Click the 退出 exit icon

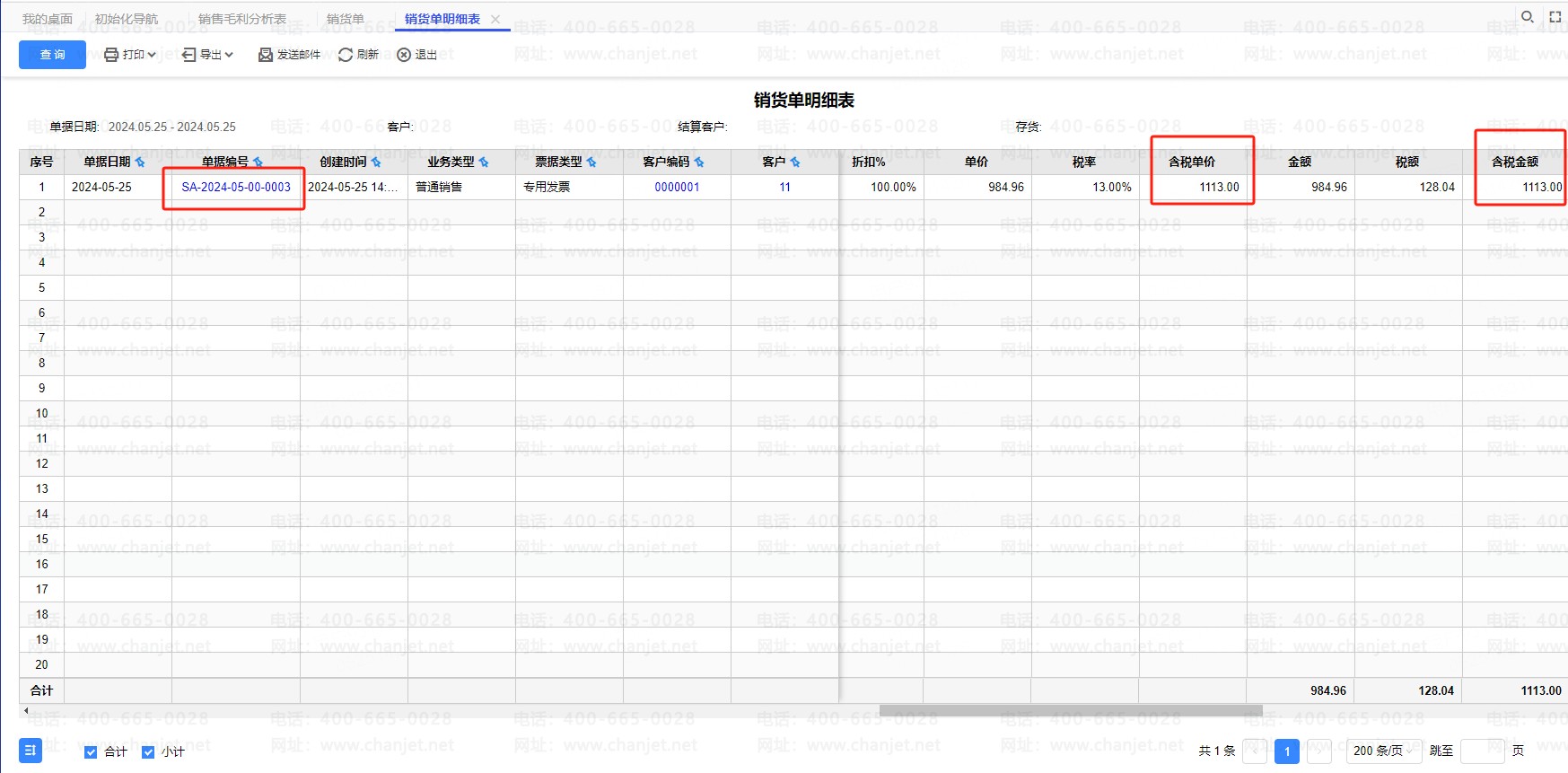[x=404, y=55]
